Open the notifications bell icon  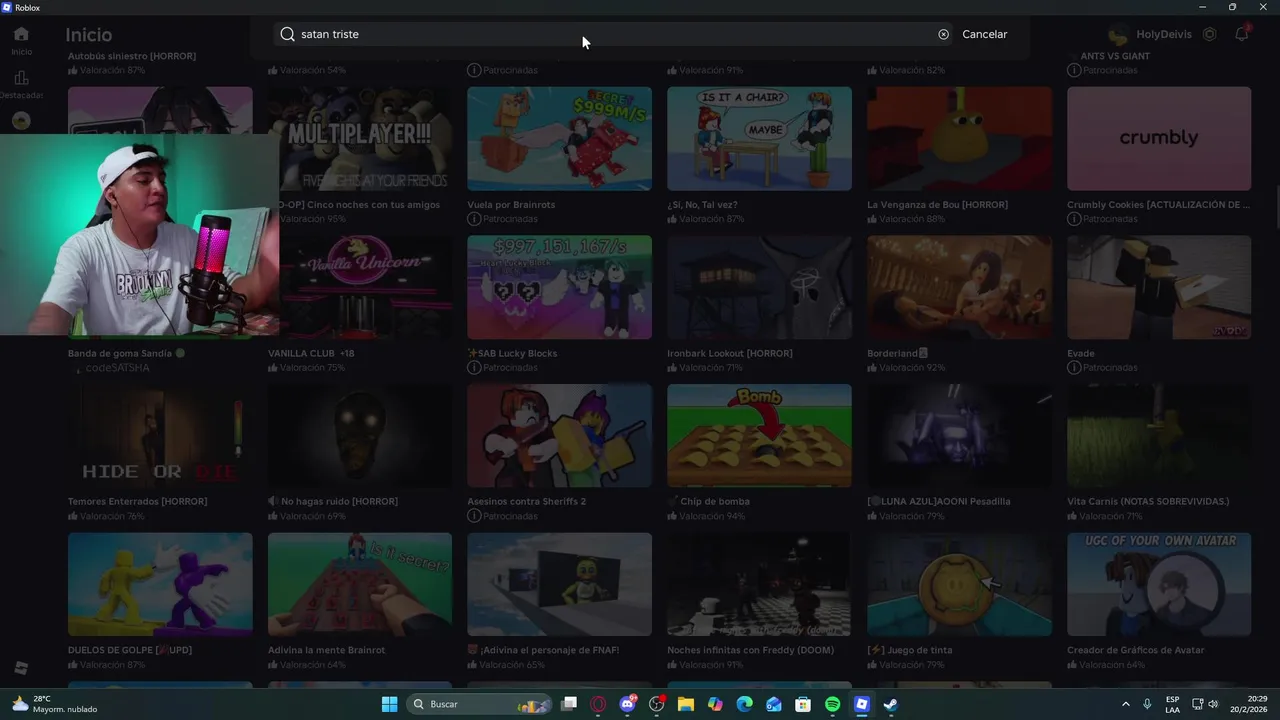point(1241,34)
